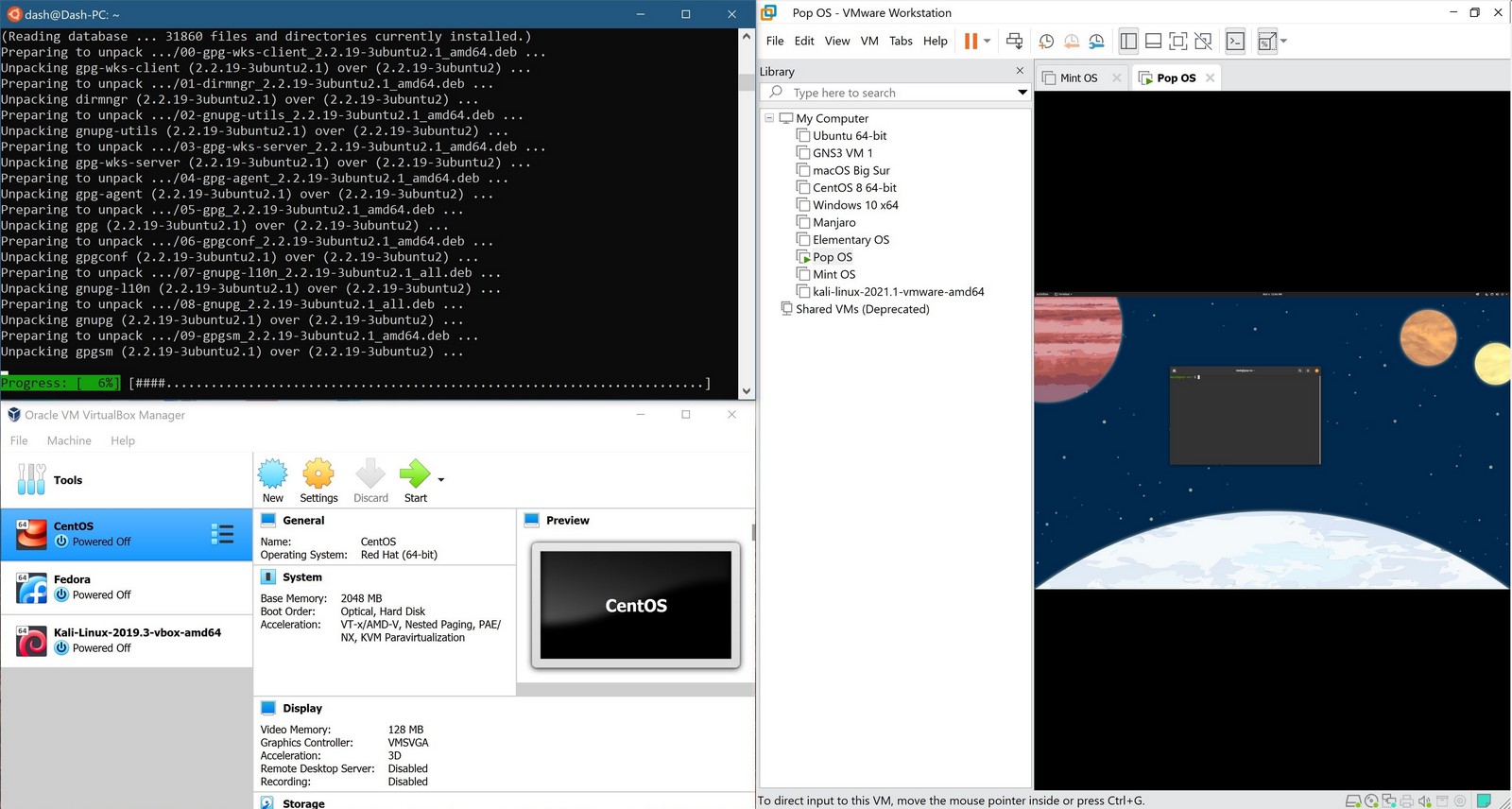Open the library search dropdown arrow
This screenshot has width=1512, height=809.
pyautogui.click(x=1022, y=93)
